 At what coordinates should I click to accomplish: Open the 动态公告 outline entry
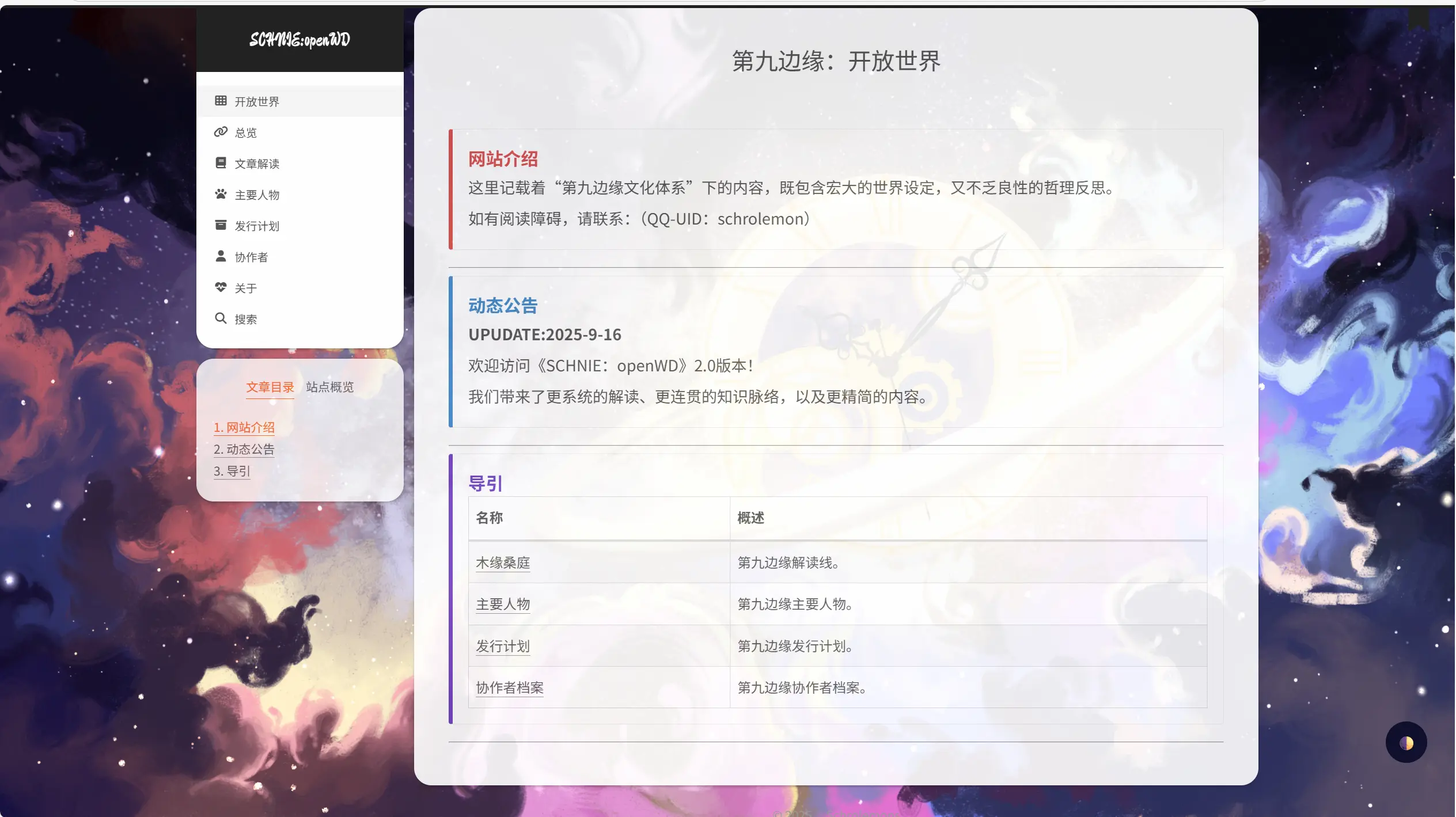point(244,449)
